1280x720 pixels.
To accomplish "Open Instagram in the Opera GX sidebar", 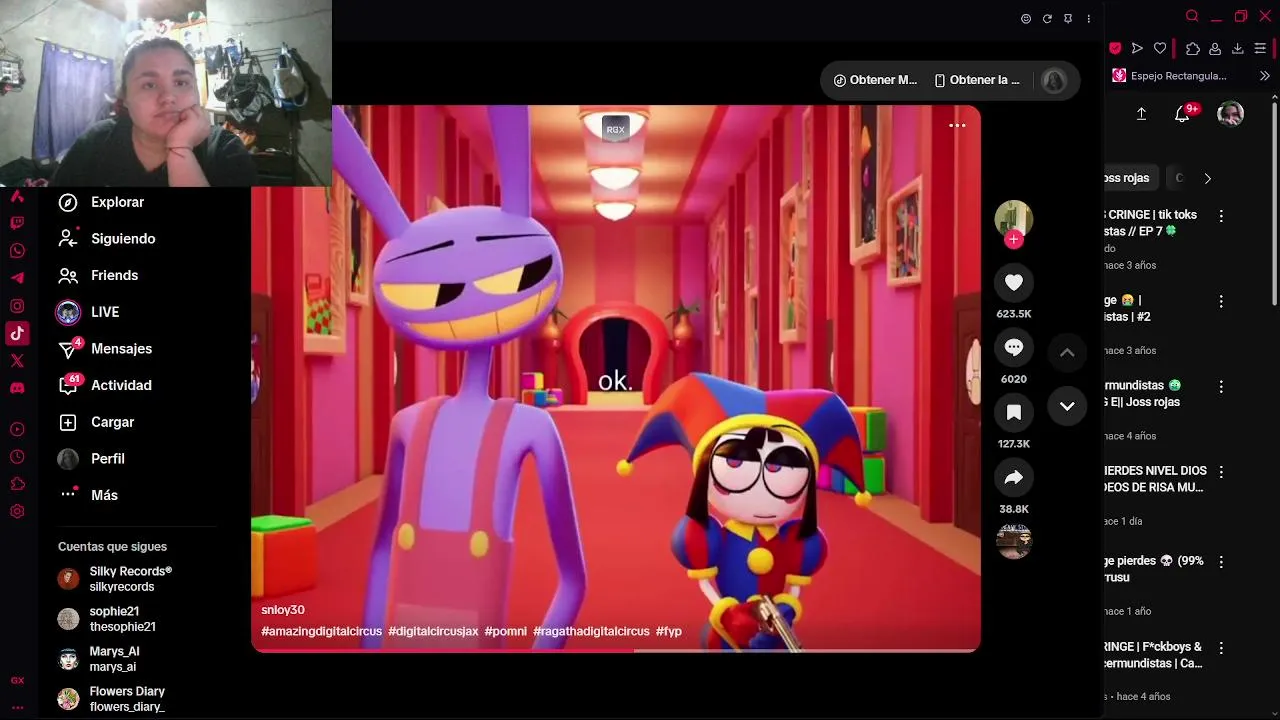I will (x=17, y=306).
